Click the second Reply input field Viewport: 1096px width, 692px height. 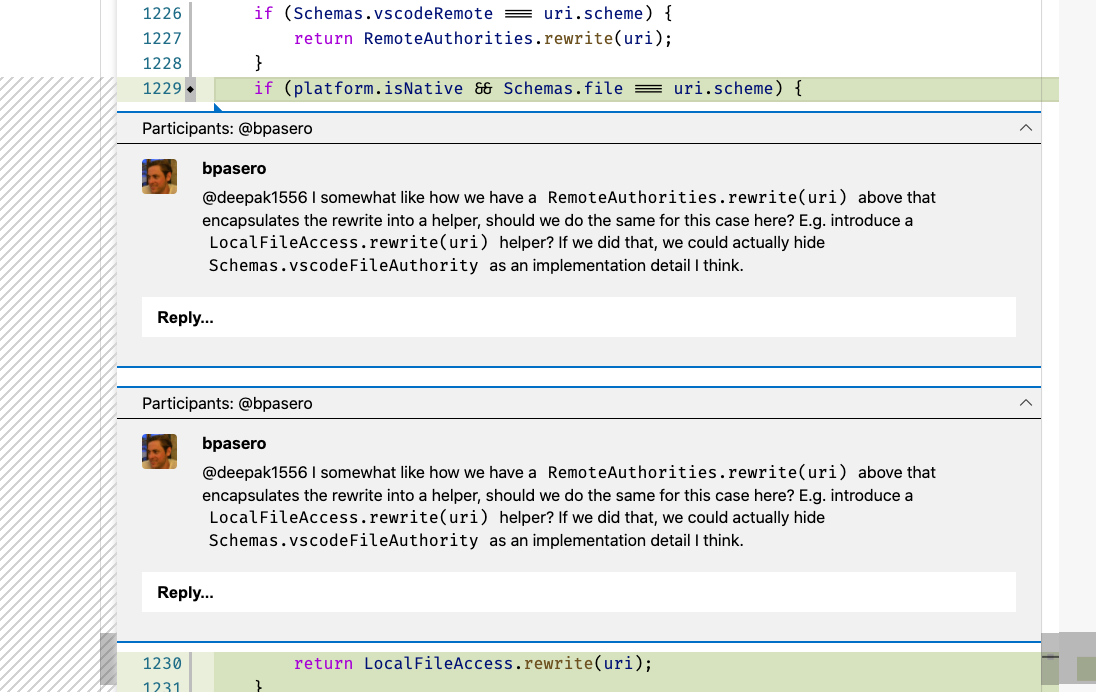(x=578, y=591)
